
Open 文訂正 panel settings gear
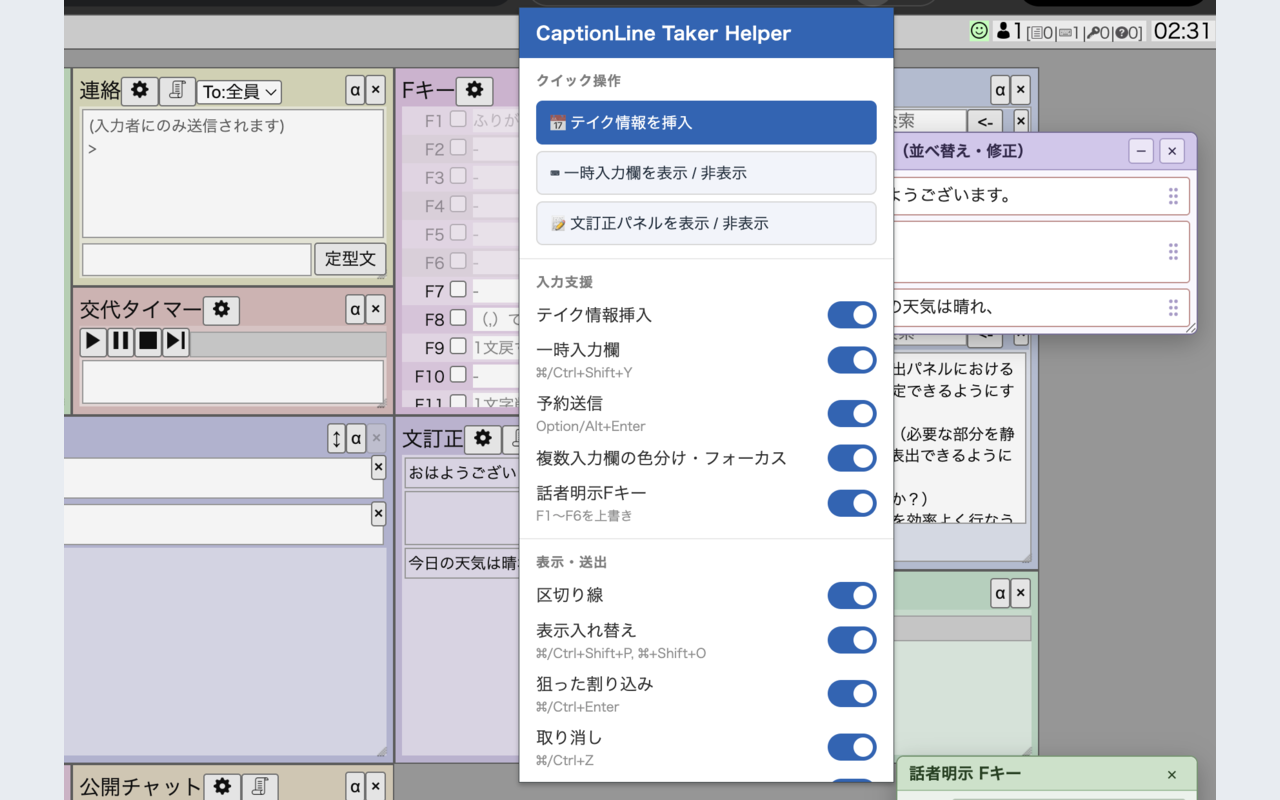coord(482,439)
